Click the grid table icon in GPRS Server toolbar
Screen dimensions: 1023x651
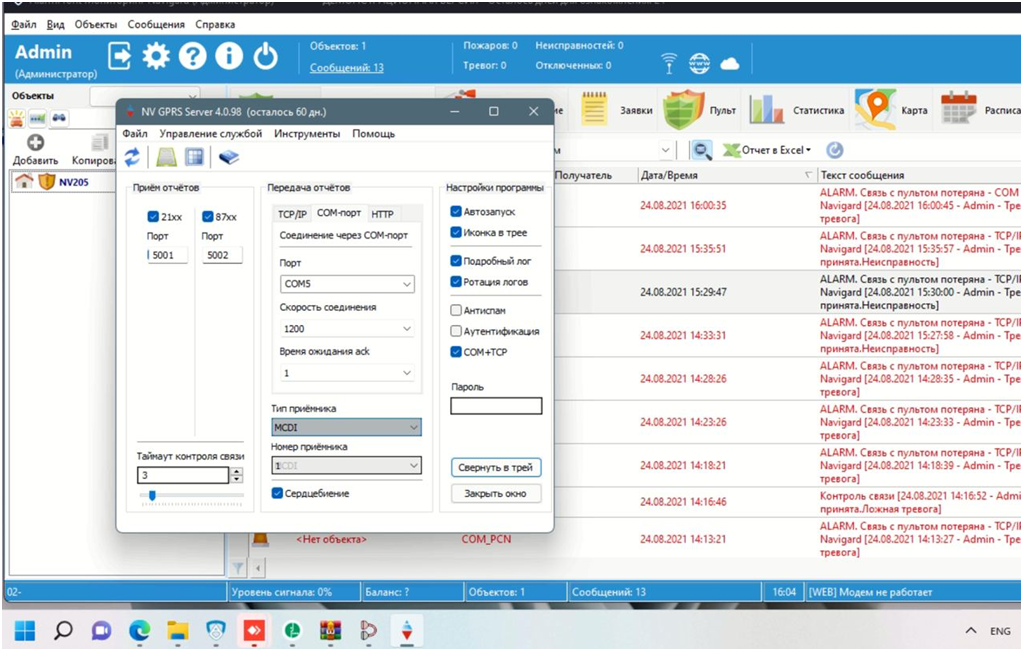click(x=194, y=157)
